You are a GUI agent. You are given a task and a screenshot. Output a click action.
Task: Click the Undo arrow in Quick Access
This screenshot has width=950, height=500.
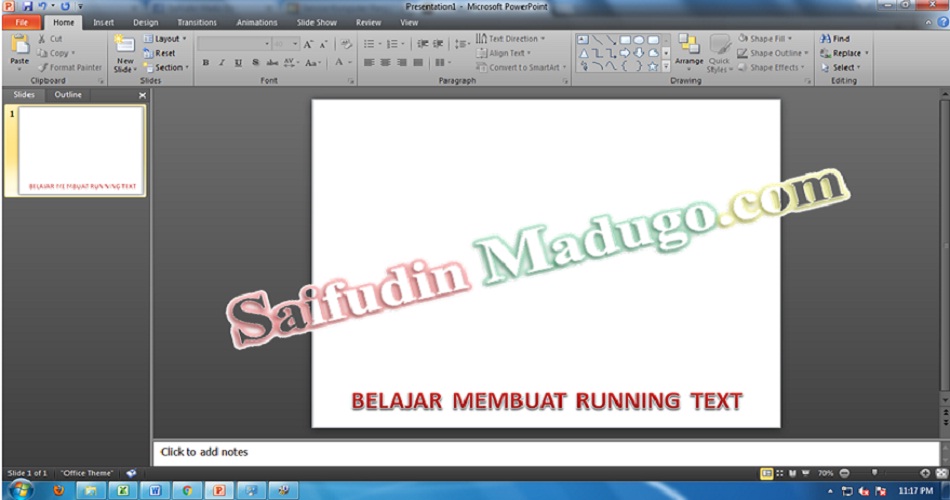(42, 6)
